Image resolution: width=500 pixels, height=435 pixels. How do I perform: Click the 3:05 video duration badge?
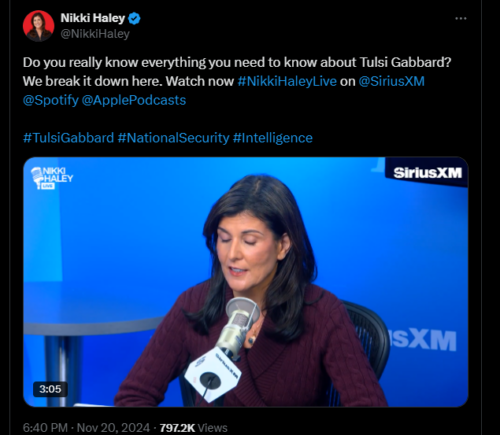pos(50,389)
